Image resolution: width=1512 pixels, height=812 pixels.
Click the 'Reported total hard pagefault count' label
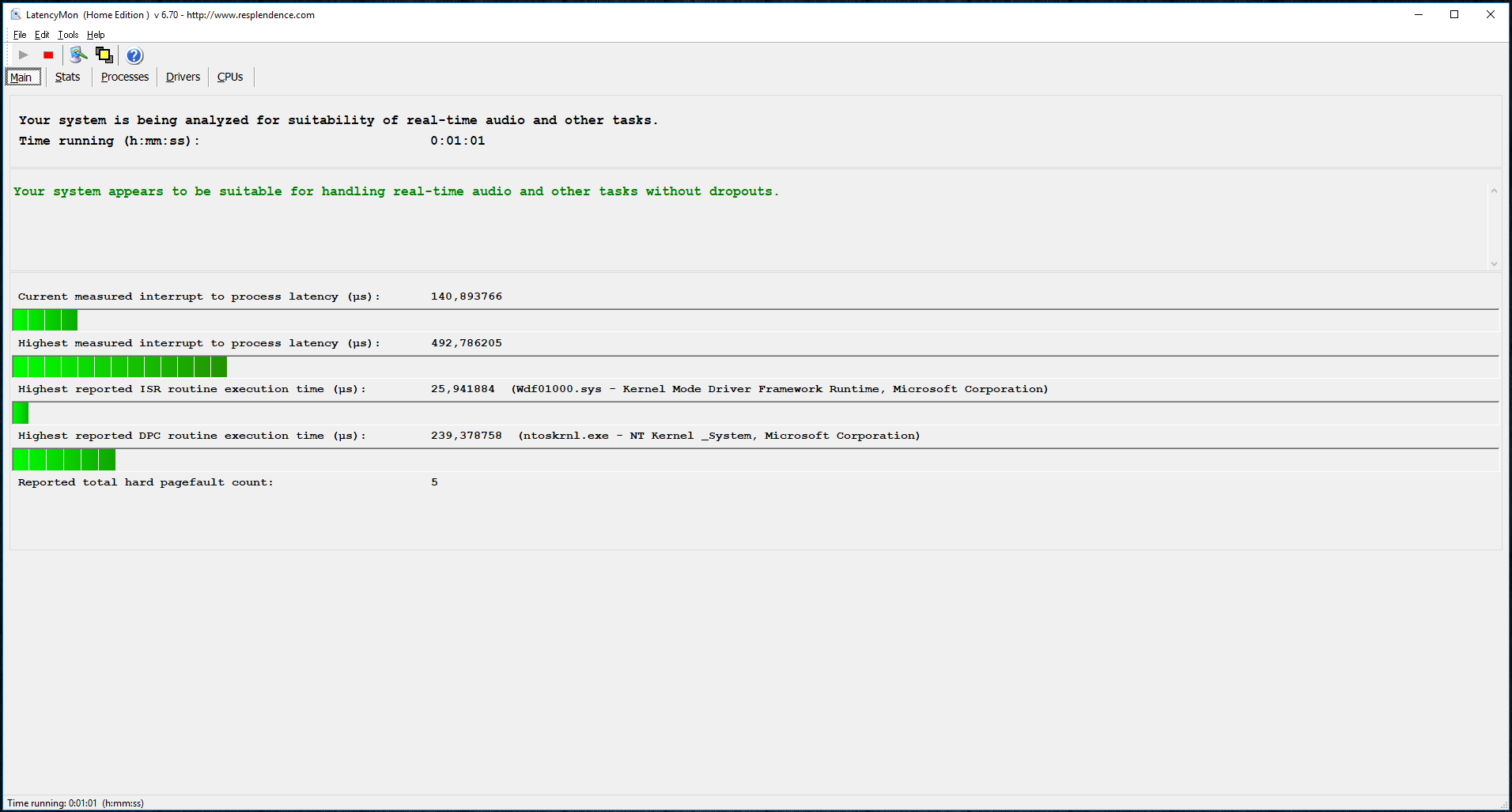click(146, 482)
